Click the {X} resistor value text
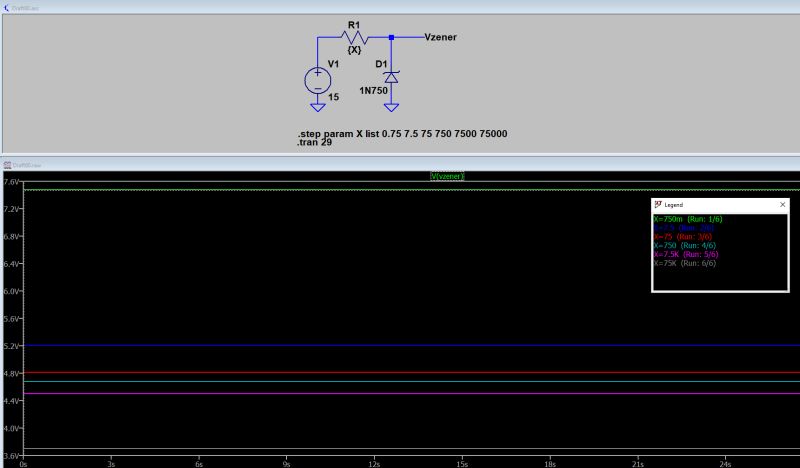This screenshot has width=800, height=468. click(354, 50)
